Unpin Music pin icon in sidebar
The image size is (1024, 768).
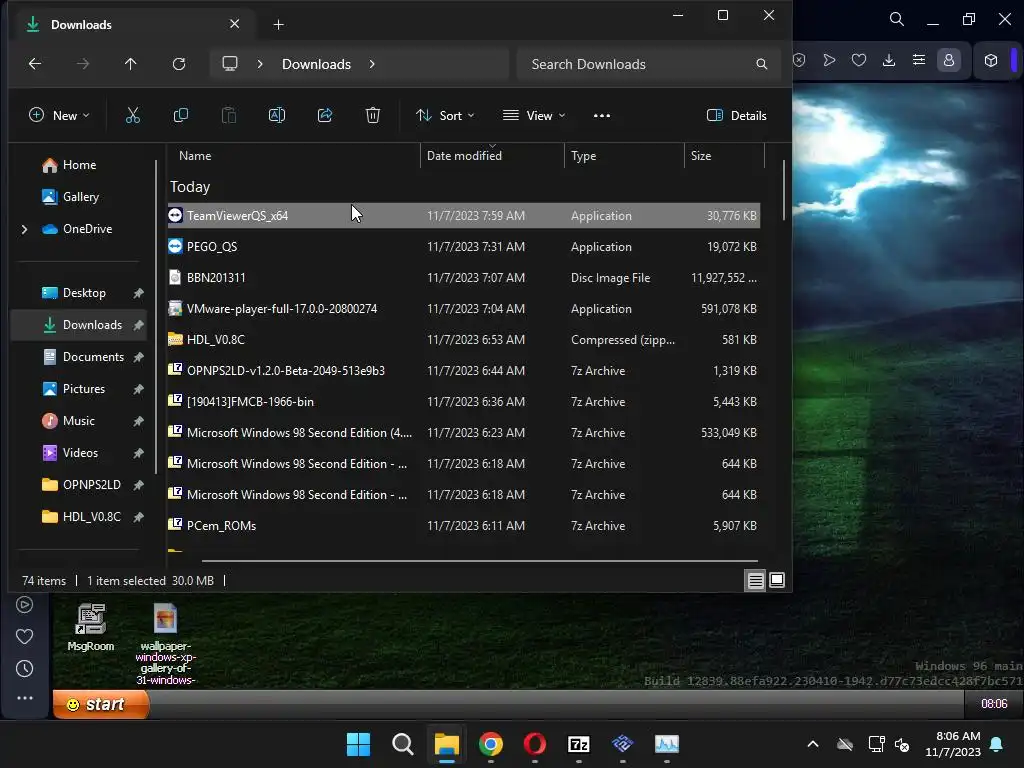click(138, 421)
